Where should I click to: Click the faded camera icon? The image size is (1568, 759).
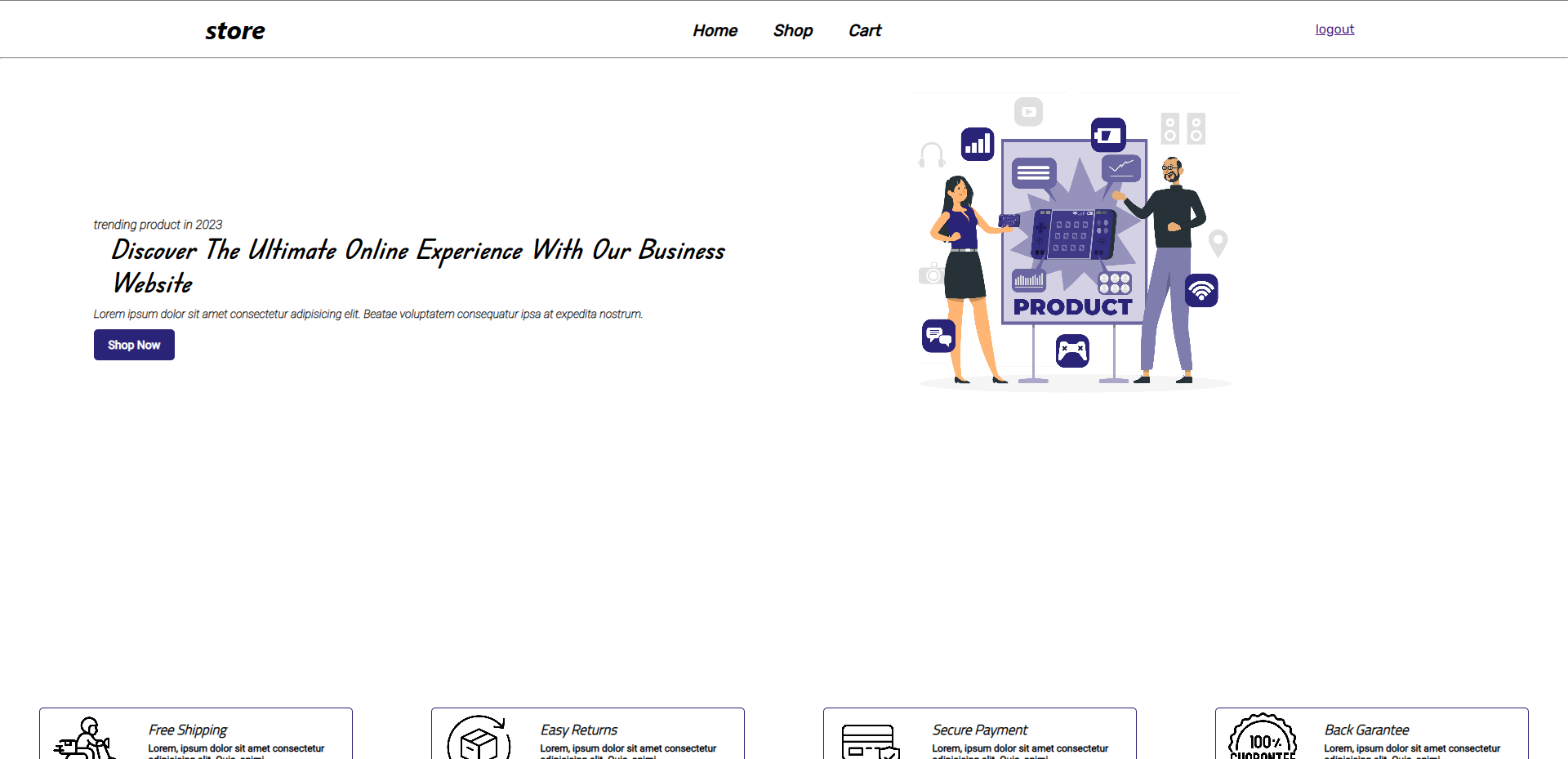931,275
